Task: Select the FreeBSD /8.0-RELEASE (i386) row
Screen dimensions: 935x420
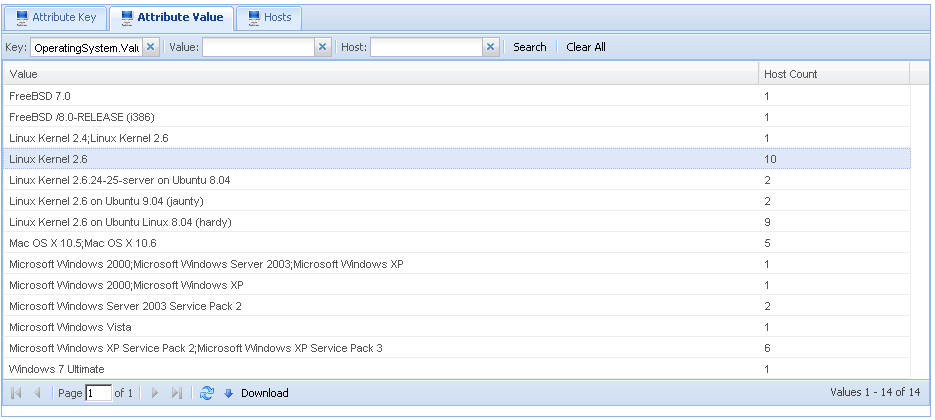Action: pyautogui.click(x=457, y=117)
